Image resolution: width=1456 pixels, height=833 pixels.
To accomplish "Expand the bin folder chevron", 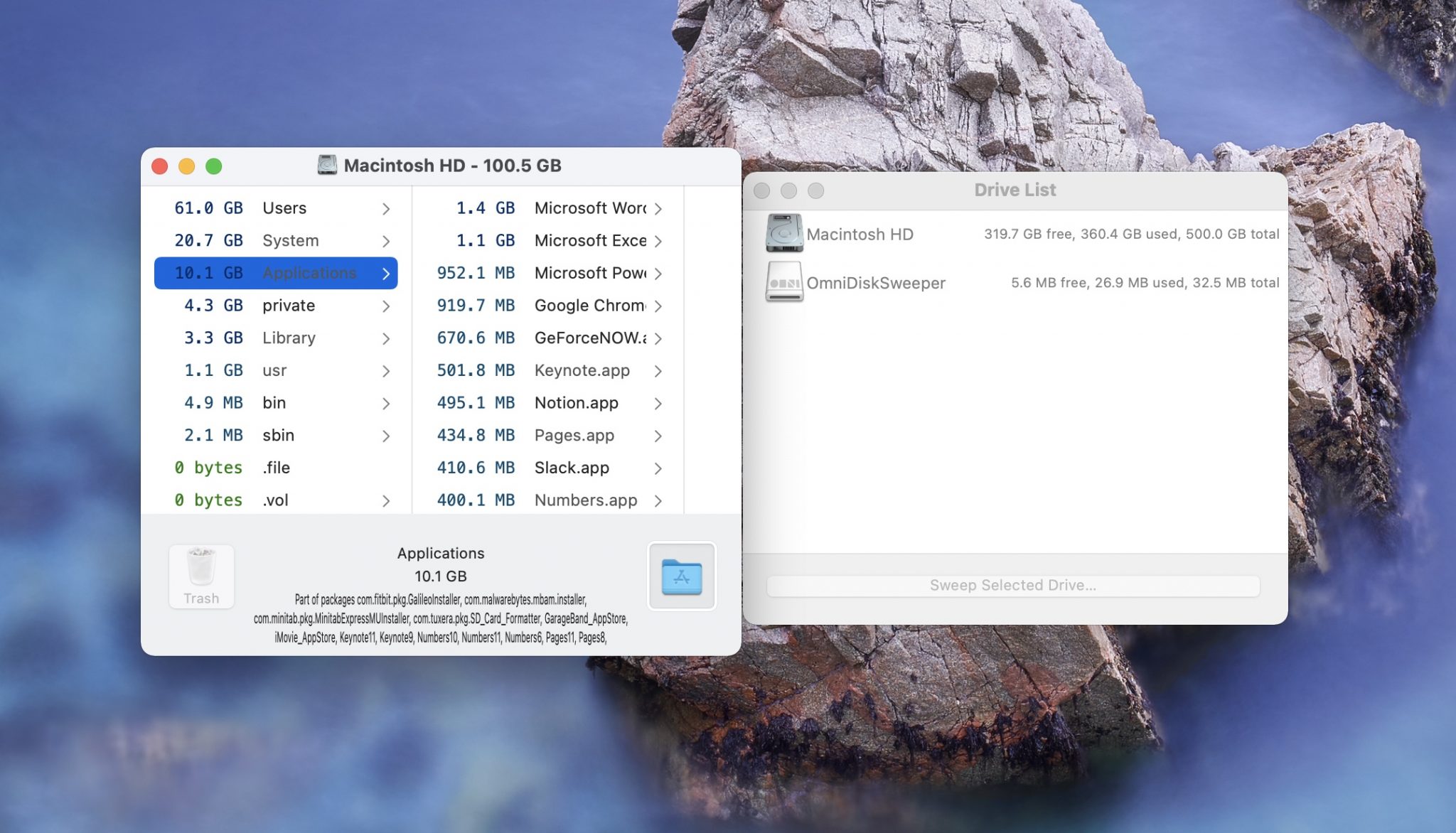I will pos(386,403).
